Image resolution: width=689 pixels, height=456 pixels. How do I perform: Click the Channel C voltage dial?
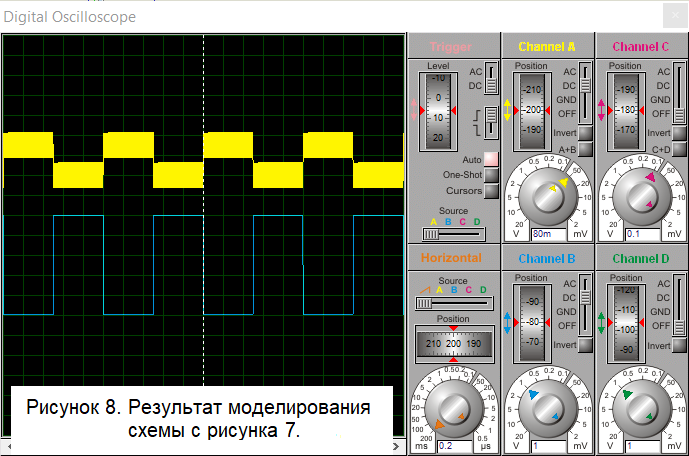(x=639, y=196)
